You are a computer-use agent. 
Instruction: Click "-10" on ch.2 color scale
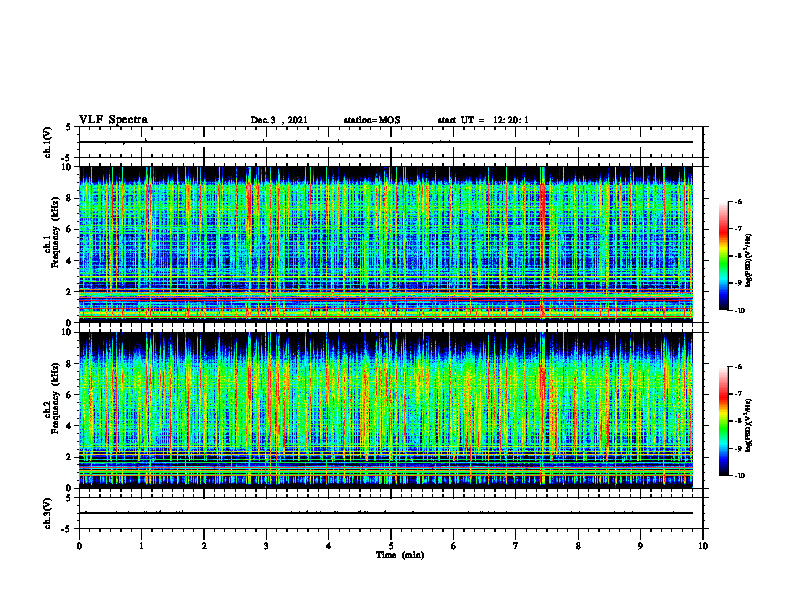739,476
